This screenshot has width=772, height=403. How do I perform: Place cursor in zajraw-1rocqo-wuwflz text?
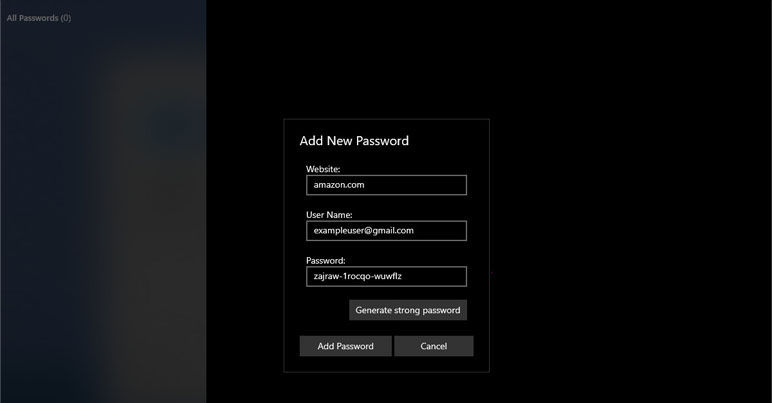pyautogui.click(x=357, y=277)
